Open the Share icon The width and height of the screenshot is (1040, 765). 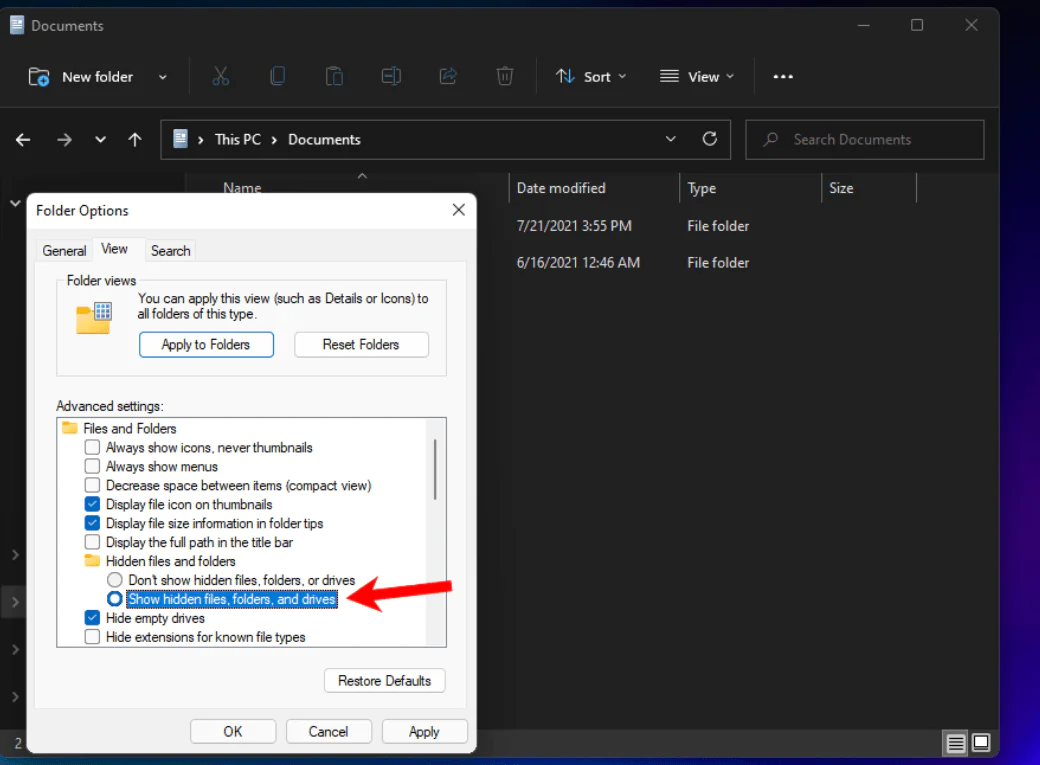pyautogui.click(x=448, y=76)
